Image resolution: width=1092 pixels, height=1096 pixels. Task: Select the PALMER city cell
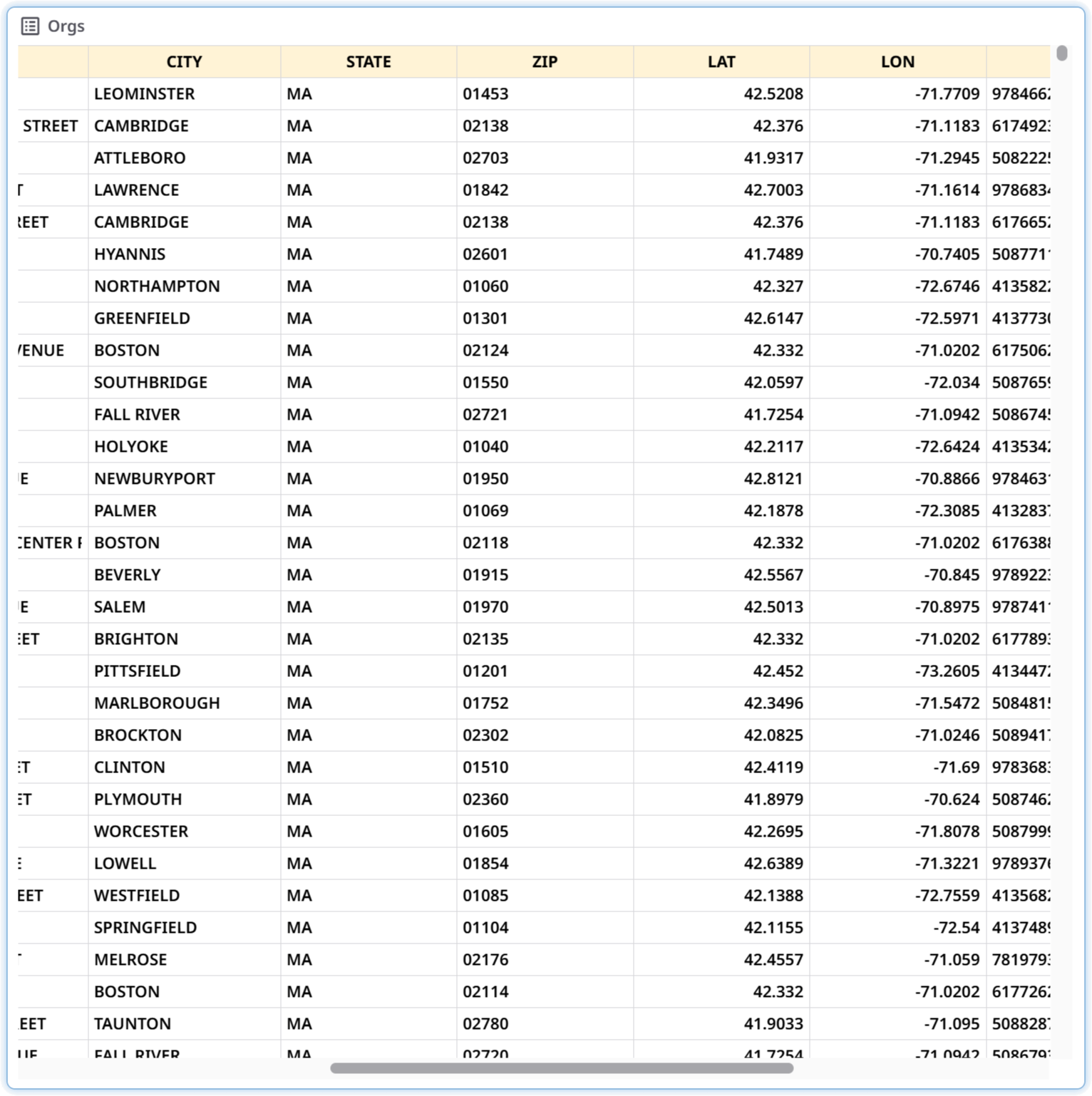tap(185, 511)
